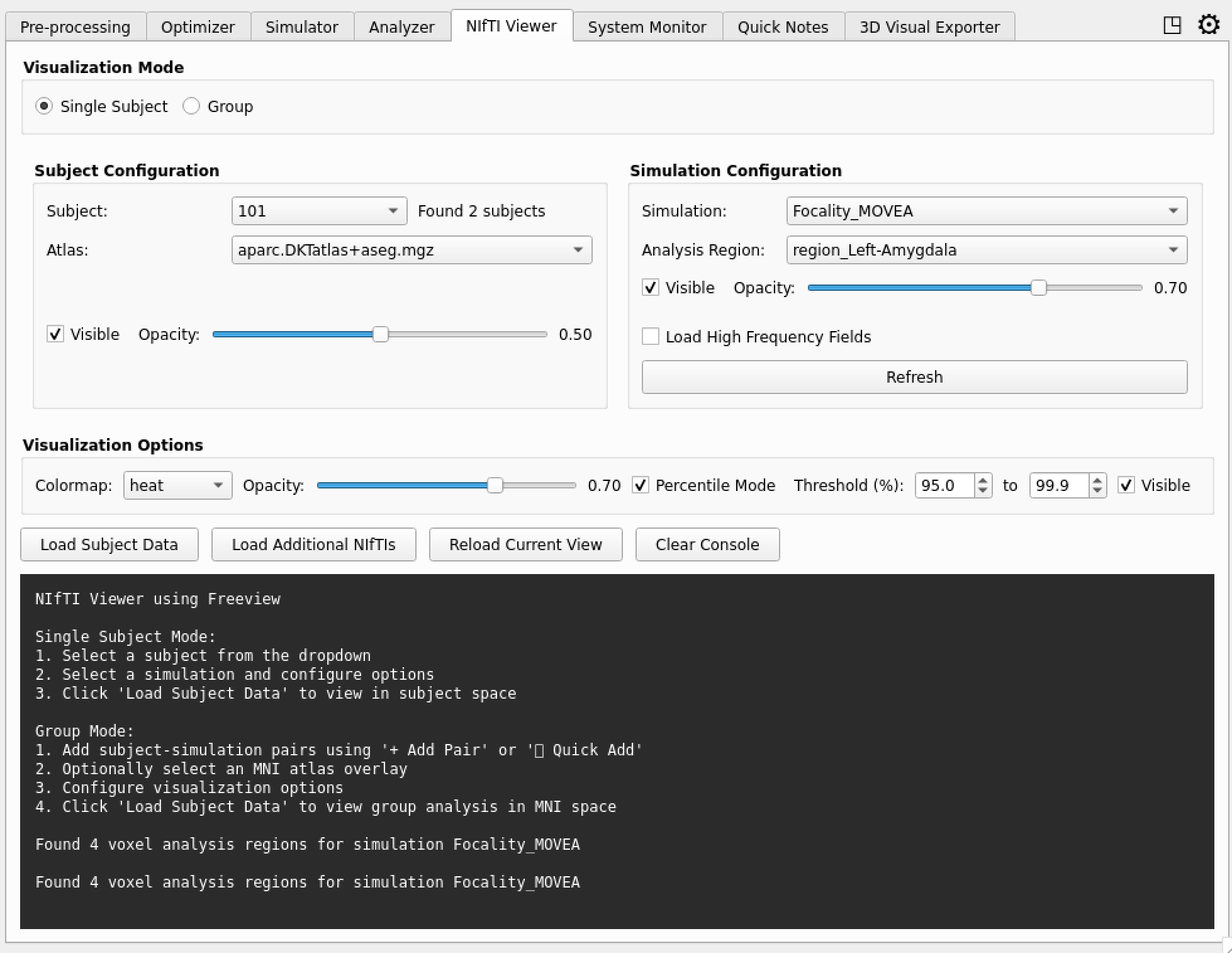Image resolution: width=1232 pixels, height=953 pixels.
Task: Click the Visualization Options opacity slider handle
Action: pos(495,485)
